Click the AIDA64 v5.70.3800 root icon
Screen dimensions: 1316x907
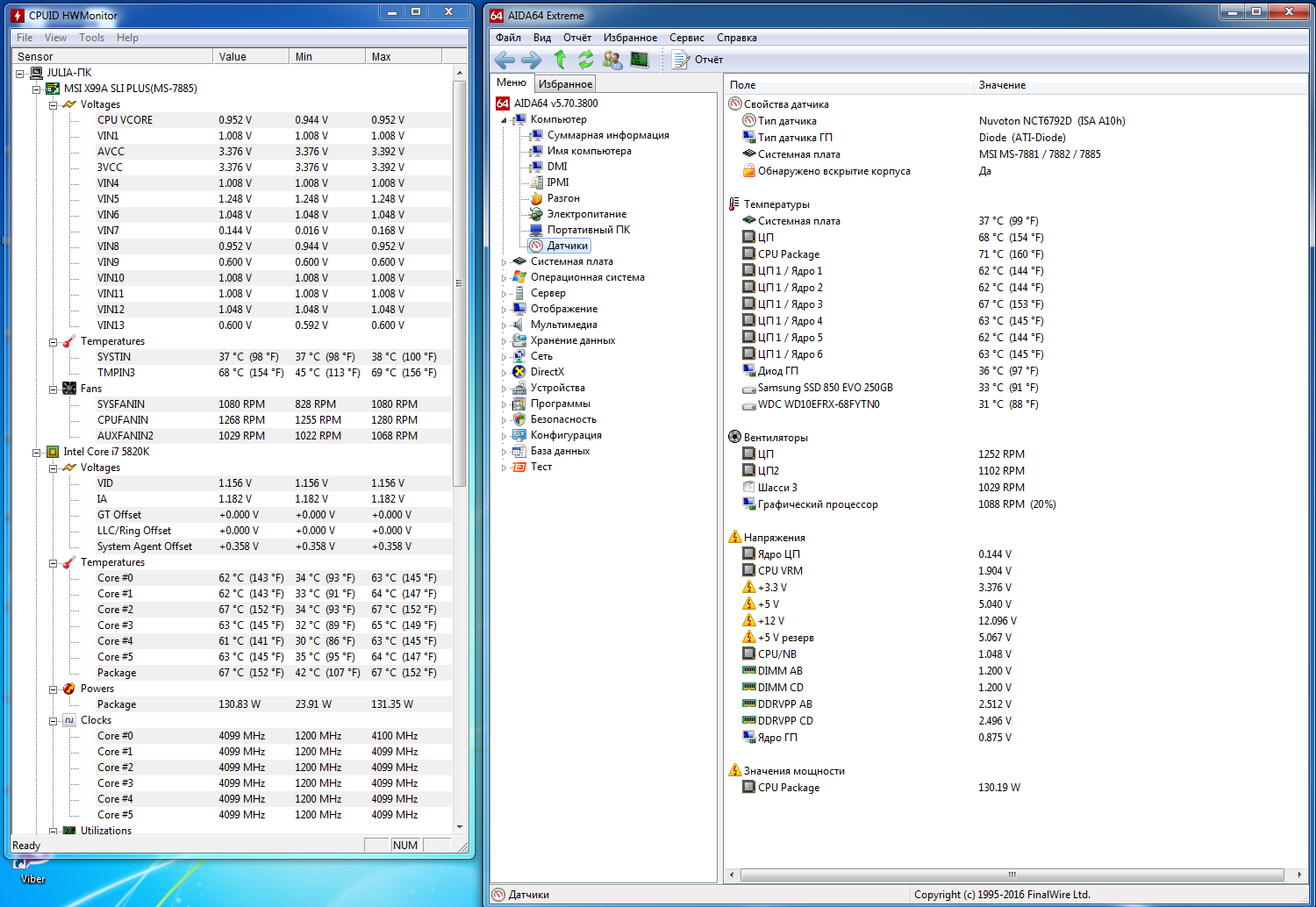pos(503,104)
